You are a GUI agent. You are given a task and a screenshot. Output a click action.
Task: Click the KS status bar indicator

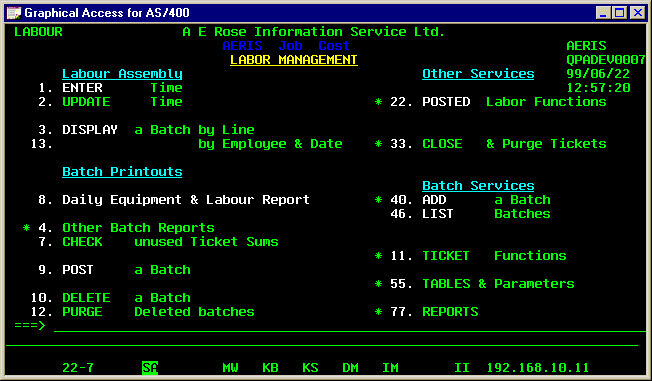click(310, 368)
